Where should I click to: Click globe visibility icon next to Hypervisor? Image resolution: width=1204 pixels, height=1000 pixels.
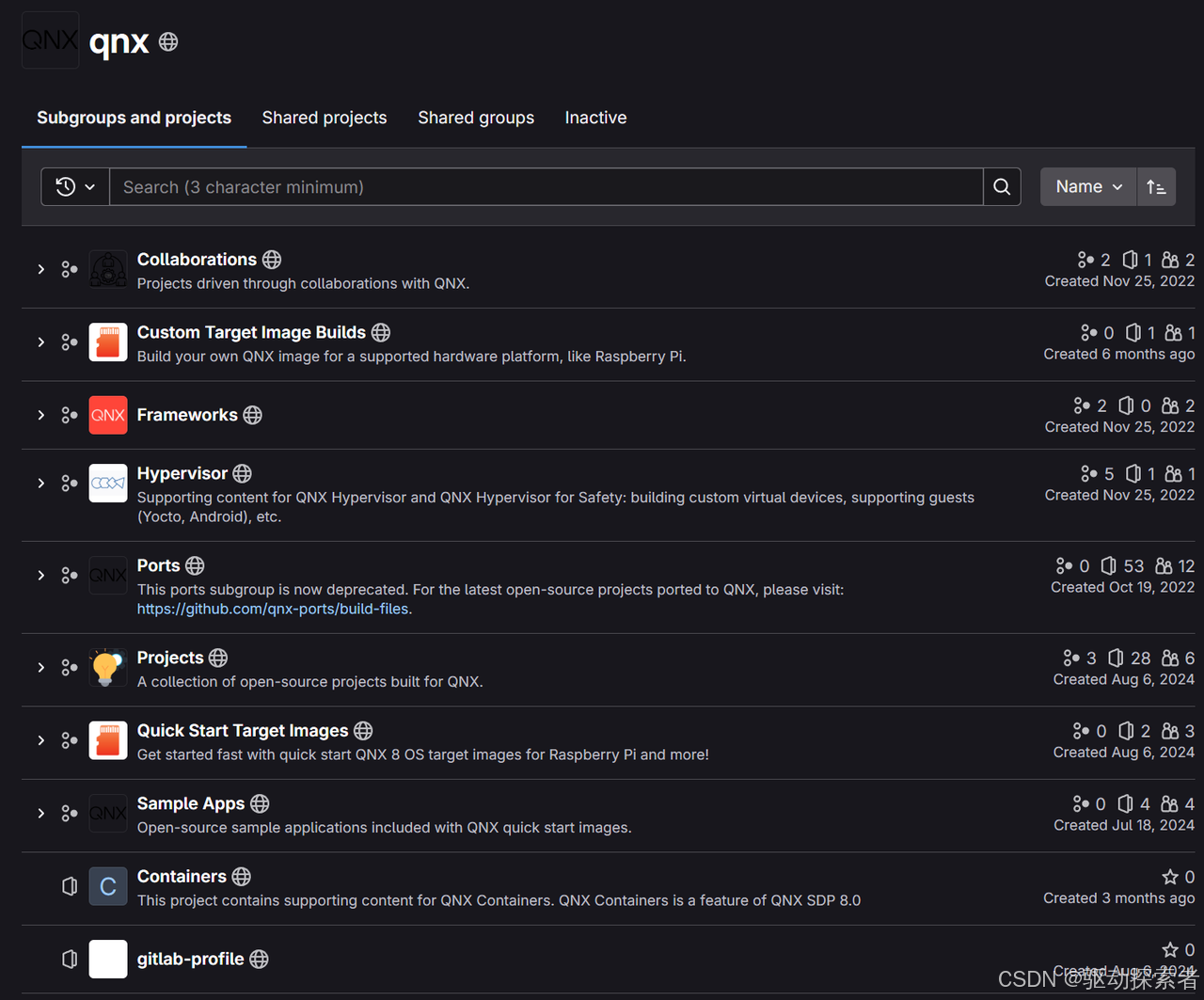point(243,473)
